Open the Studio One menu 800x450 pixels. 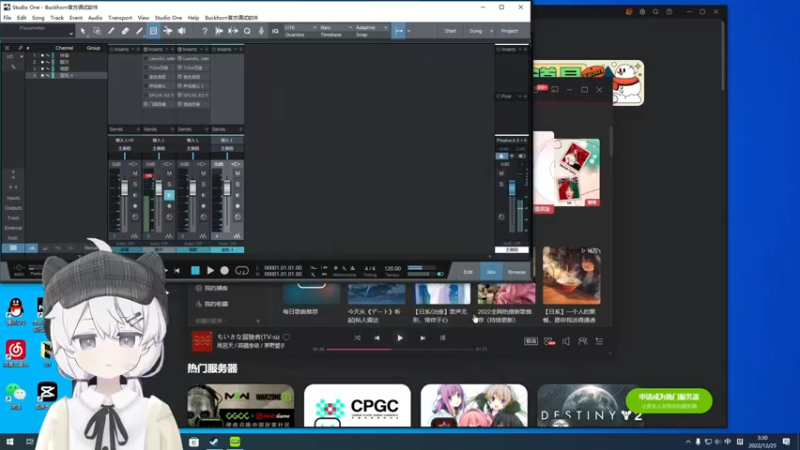point(168,17)
